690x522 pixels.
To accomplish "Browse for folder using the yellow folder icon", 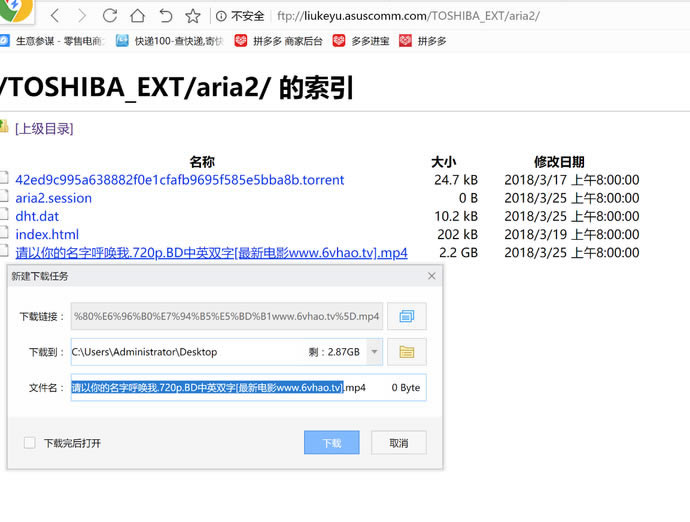I will click(406, 352).
